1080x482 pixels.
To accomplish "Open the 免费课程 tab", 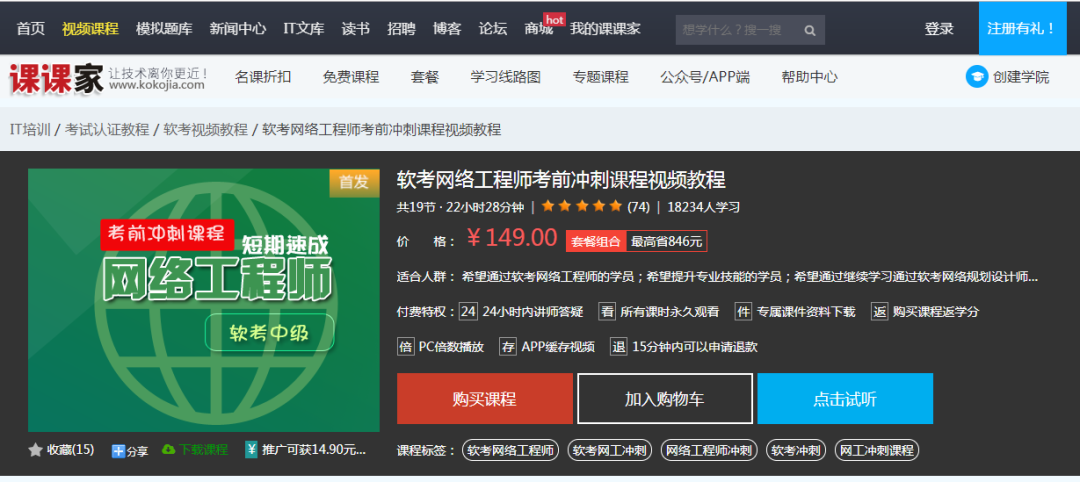I will [351, 77].
